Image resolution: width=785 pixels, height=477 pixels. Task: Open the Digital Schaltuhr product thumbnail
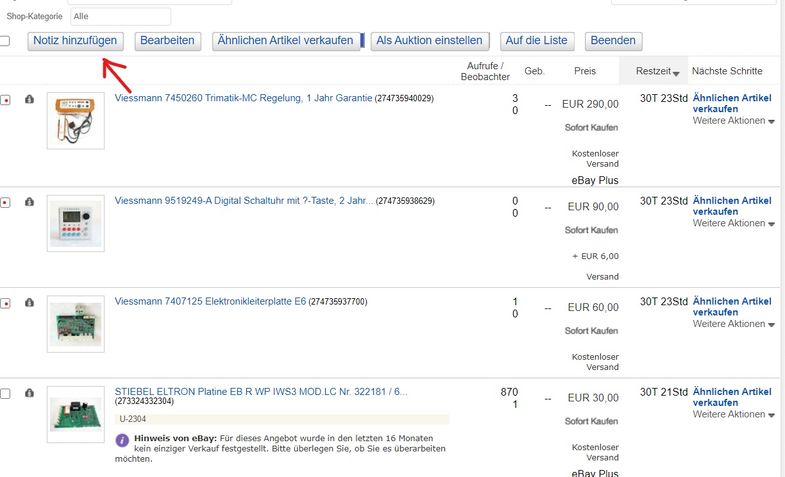[75, 223]
